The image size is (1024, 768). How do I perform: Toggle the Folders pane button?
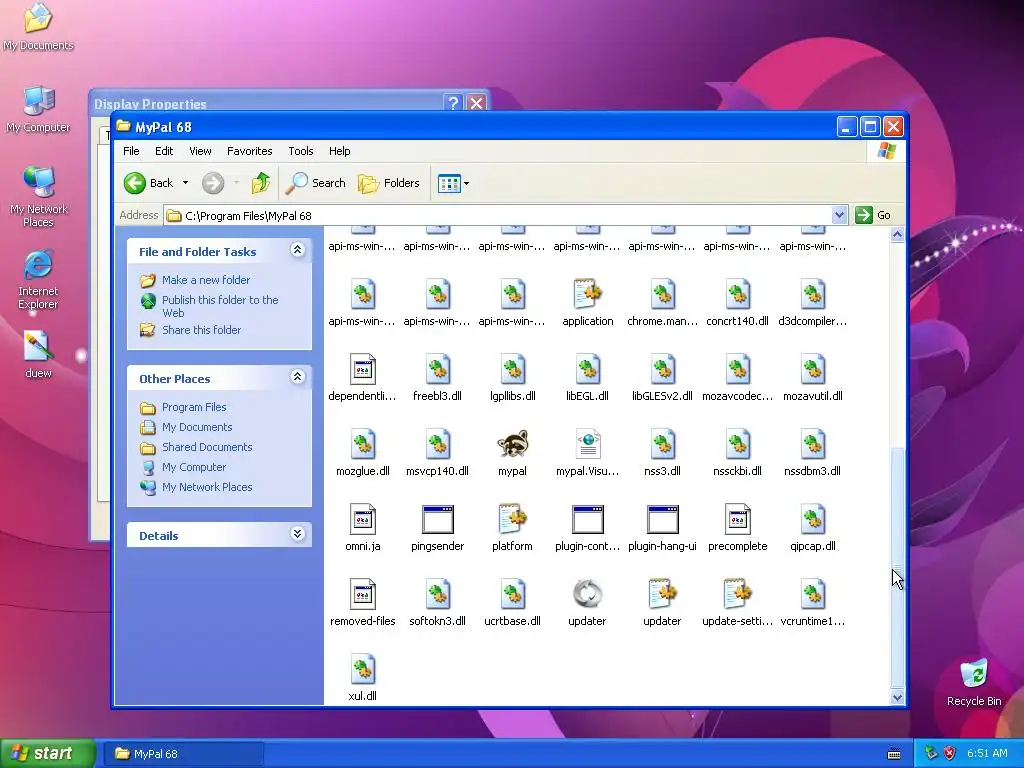389,183
